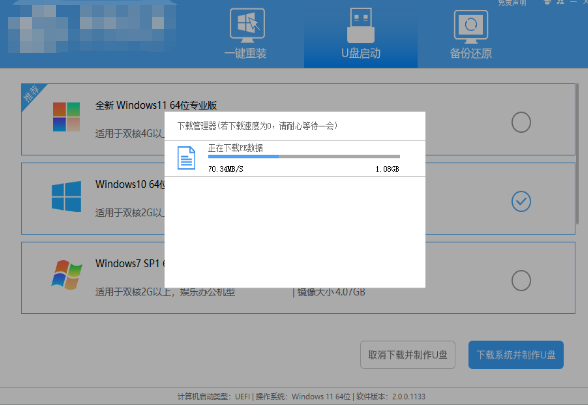Click 下载系统并制作U盘 download button
This screenshot has width=588, height=405.
[516, 355]
